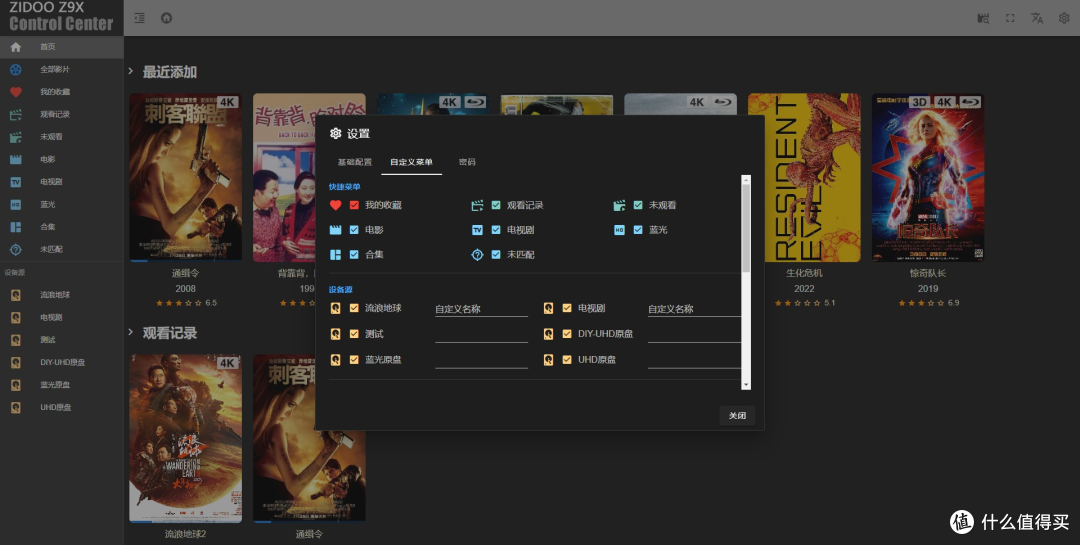
Task: Expand the 最近添加 section chevron
Action: click(x=130, y=71)
